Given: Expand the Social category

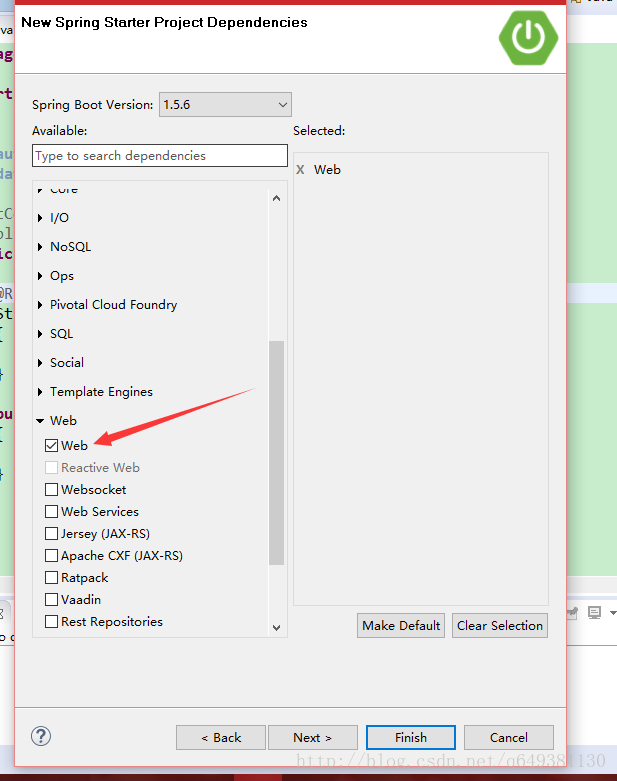Looking at the screenshot, I should click(40, 363).
